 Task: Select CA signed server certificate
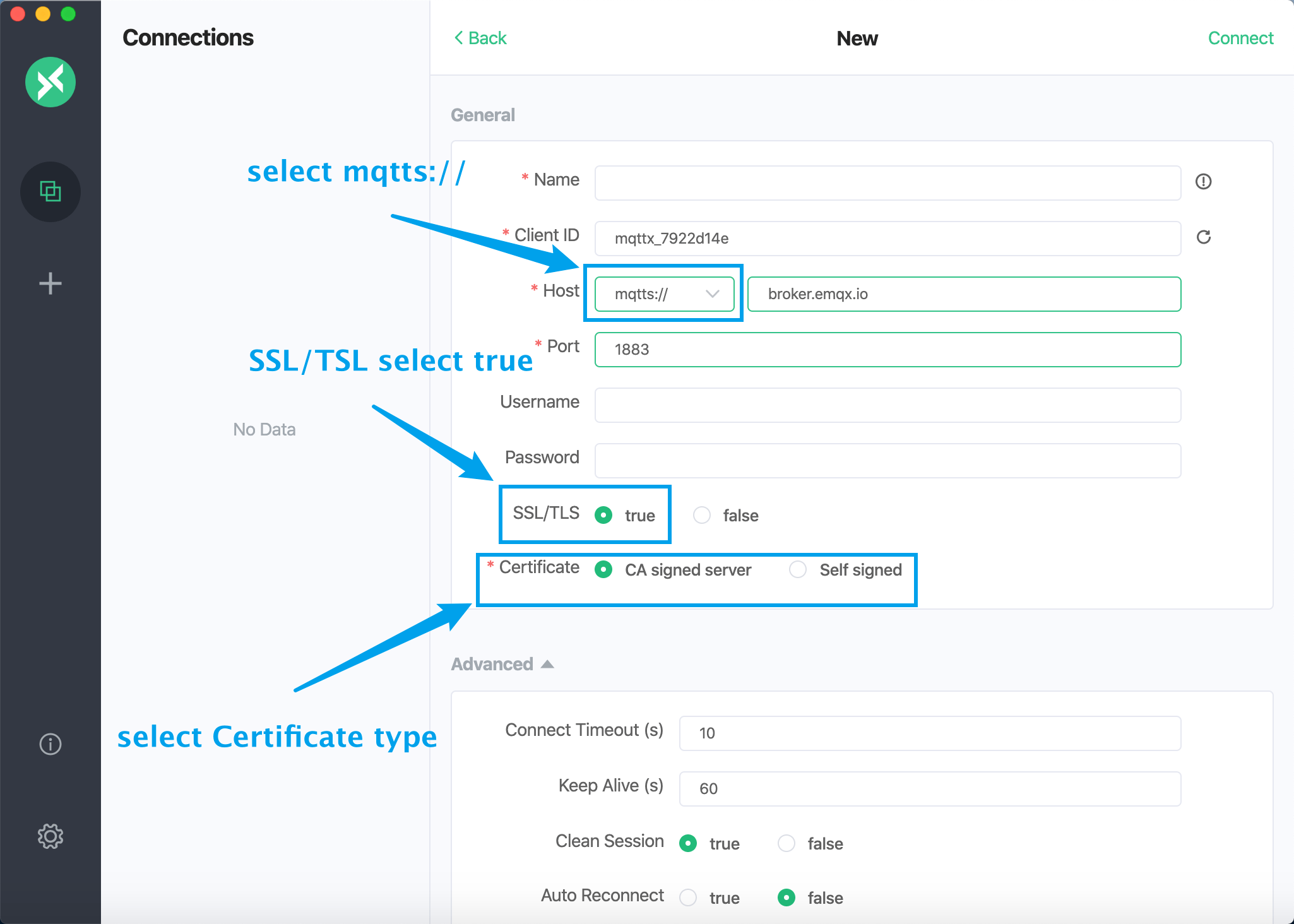click(x=604, y=569)
